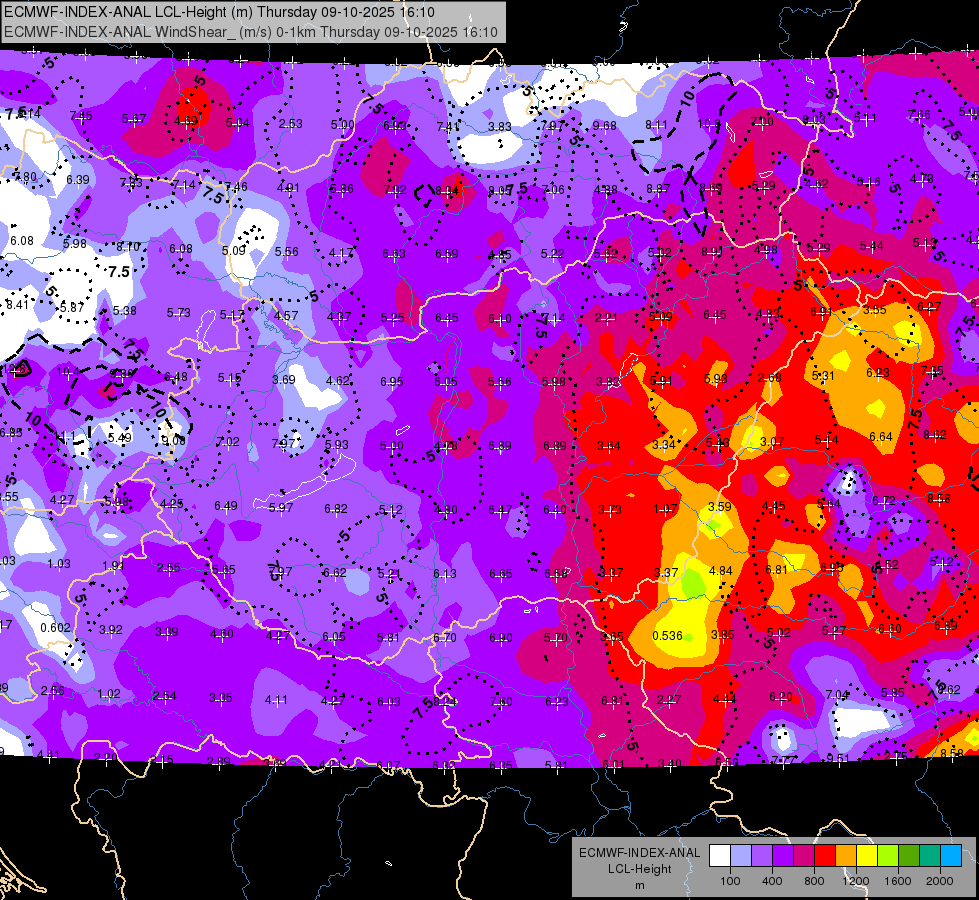
Task: Click the legend tick label 800
Action: tap(814, 881)
